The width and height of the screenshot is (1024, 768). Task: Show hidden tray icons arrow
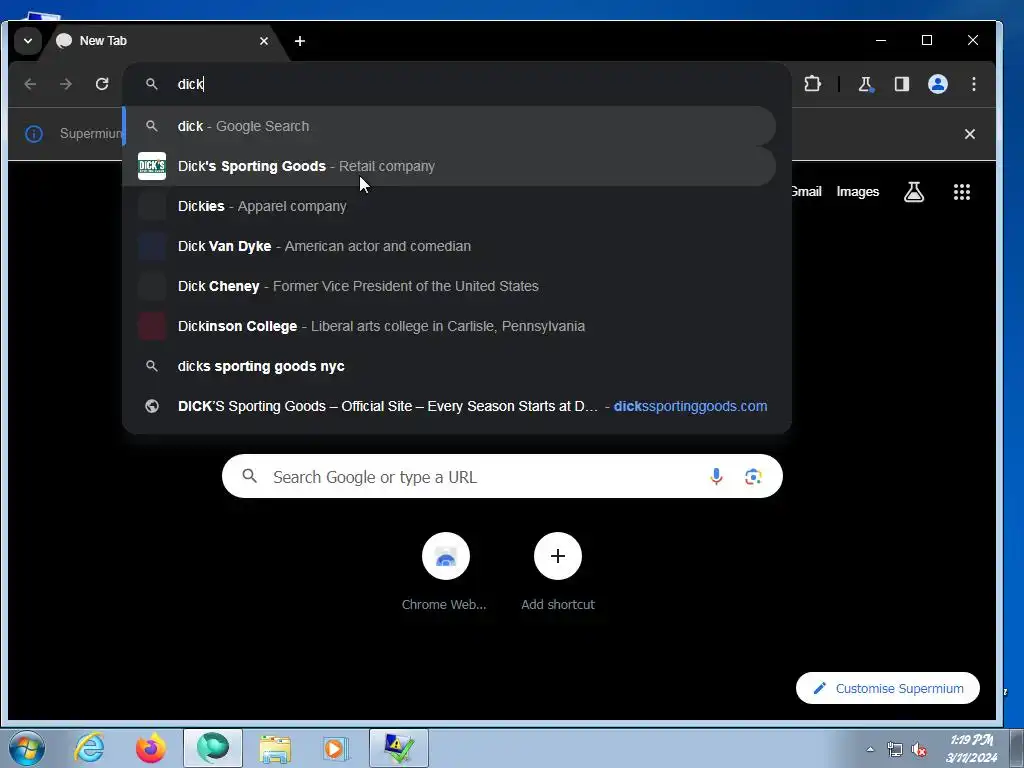pos(870,749)
